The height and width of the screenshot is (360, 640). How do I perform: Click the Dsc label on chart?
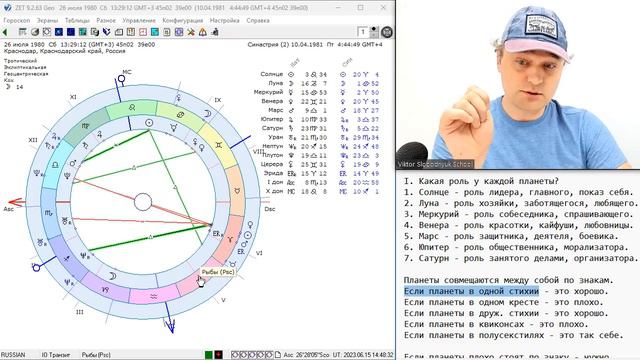[x=270, y=209]
